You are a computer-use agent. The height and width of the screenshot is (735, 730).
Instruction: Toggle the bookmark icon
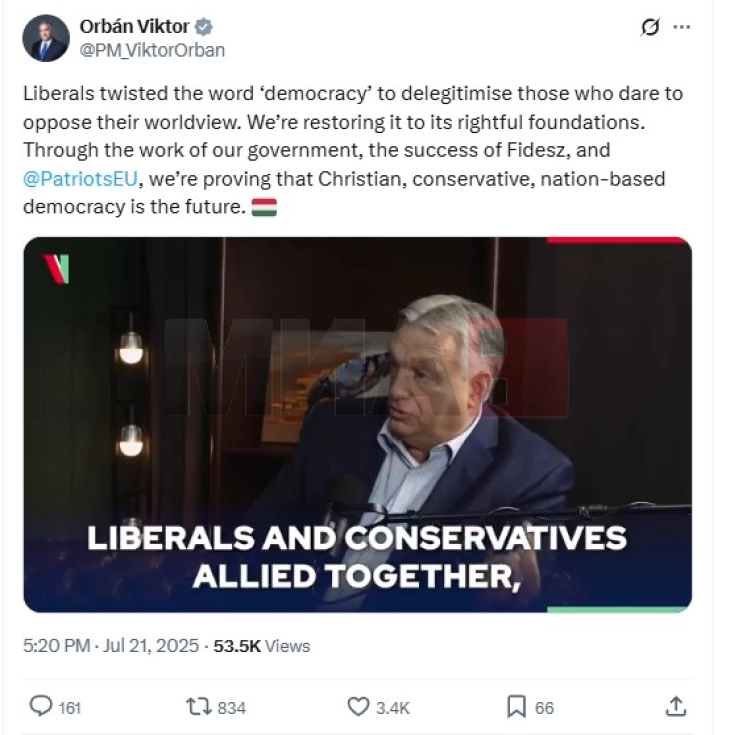(x=516, y=707)
